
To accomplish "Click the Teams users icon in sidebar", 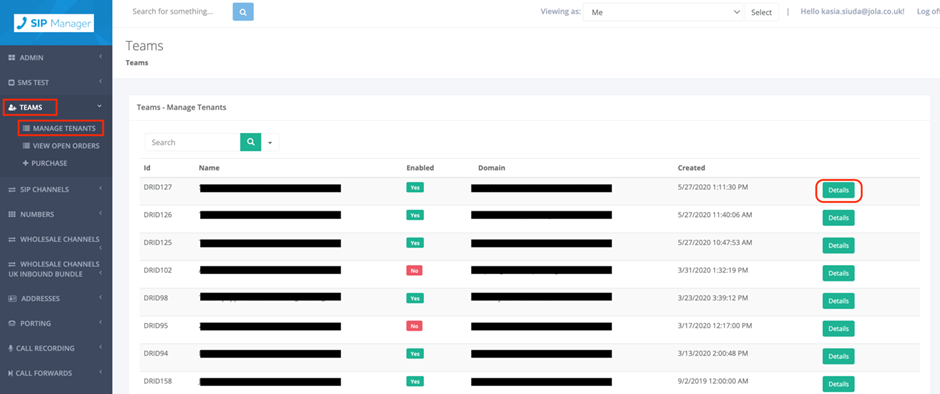I will (12, 107).
